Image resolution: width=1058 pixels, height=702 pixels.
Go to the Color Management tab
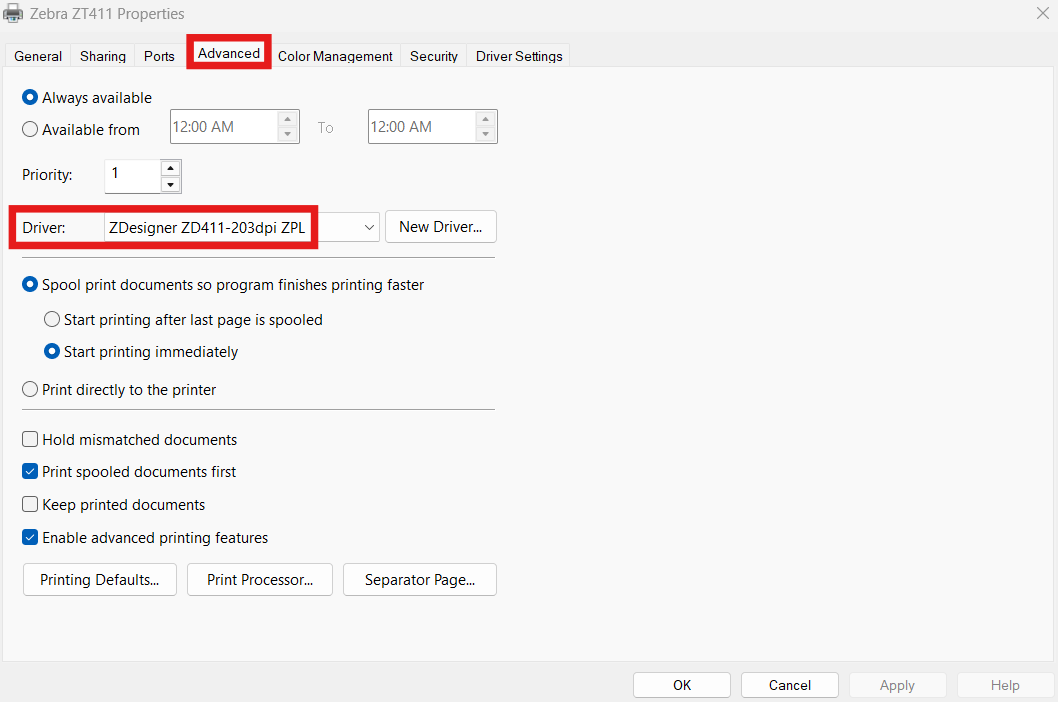point(335,56)
